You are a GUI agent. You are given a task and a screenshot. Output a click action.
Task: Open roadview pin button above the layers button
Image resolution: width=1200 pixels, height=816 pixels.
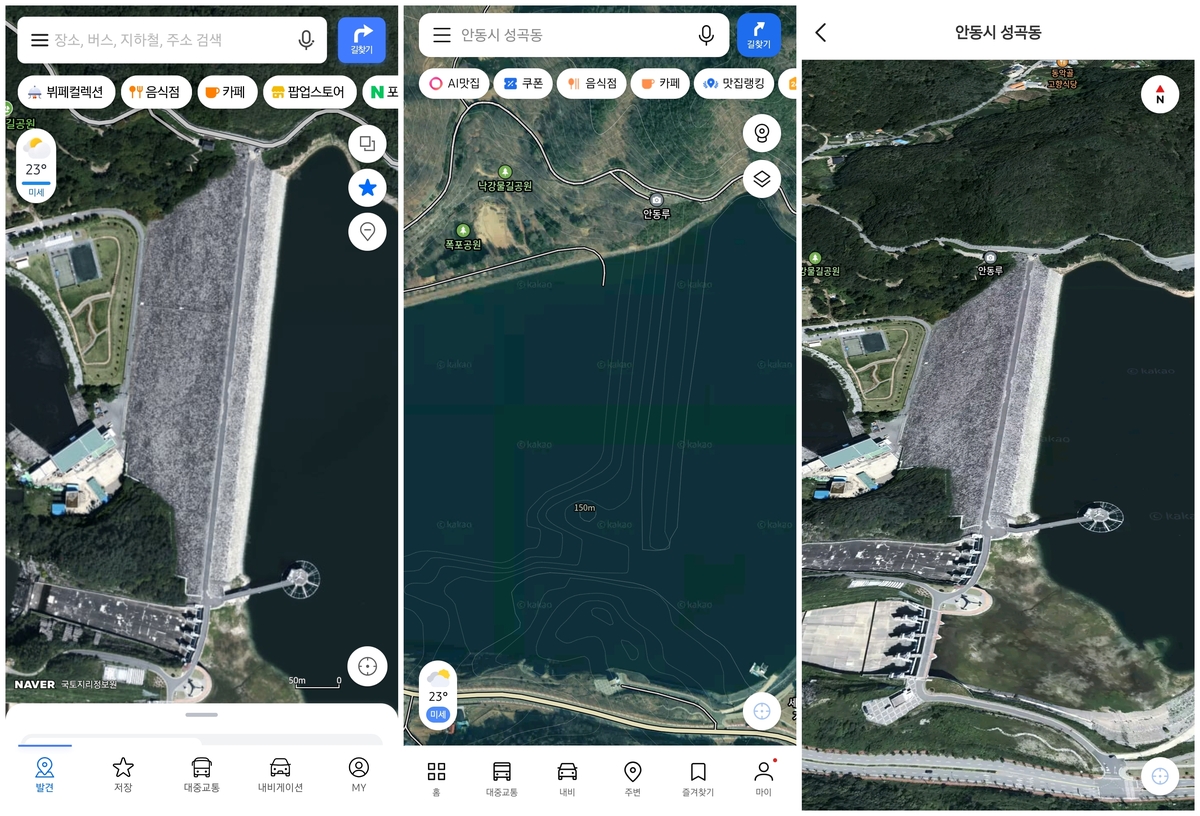761,133
